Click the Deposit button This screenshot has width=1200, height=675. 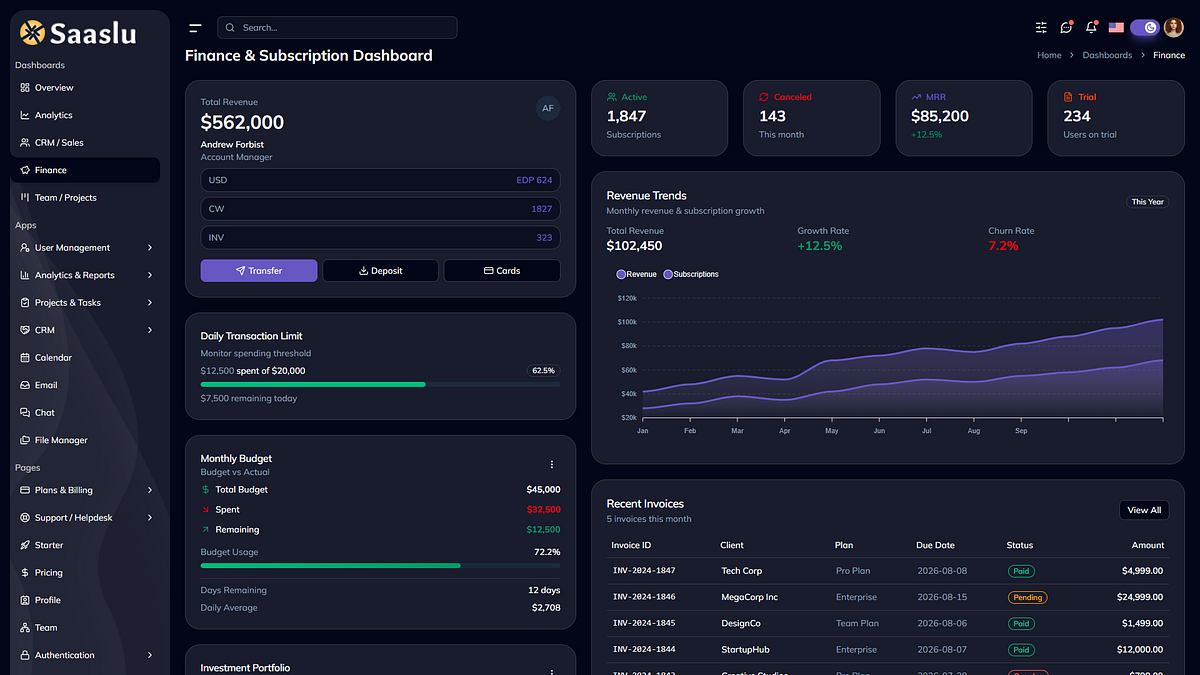pos(380,271)
